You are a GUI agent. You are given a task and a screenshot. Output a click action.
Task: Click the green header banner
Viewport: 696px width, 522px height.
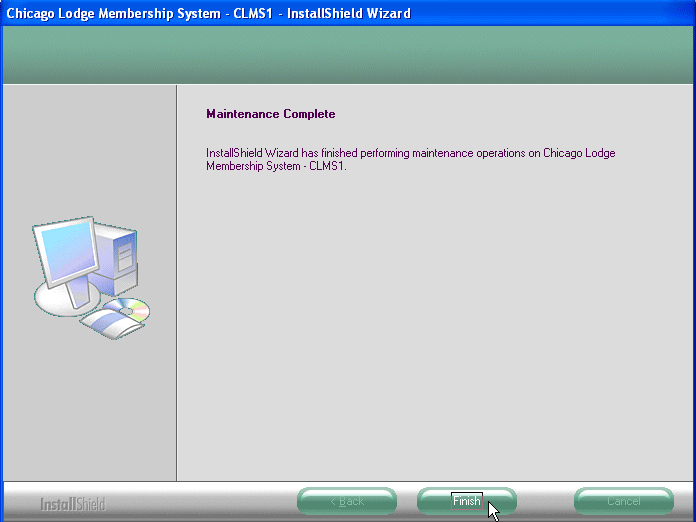(348, 55)
